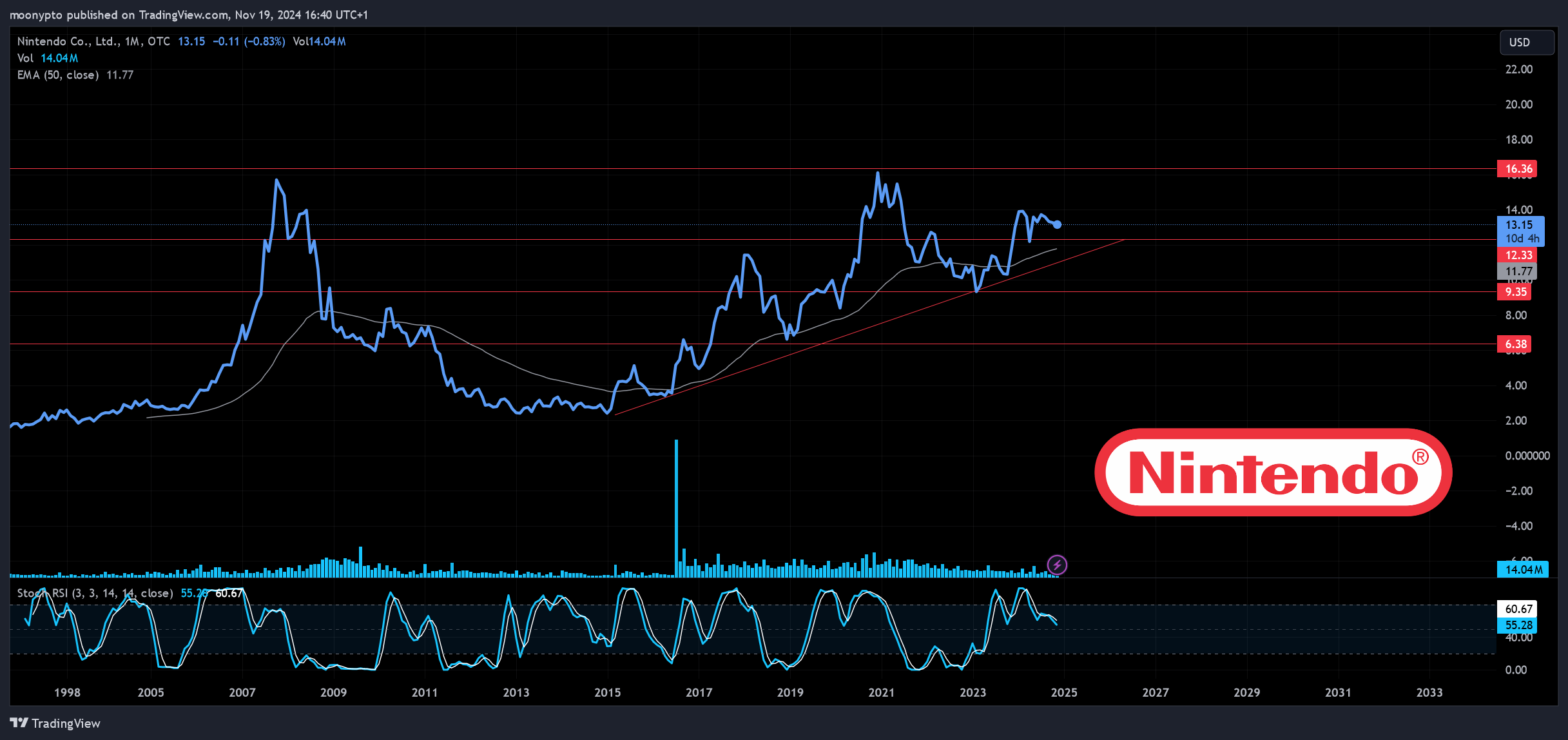Click the 16.36 red price label
This screenshot has width=1568, height=740.
click(1517, 169)
